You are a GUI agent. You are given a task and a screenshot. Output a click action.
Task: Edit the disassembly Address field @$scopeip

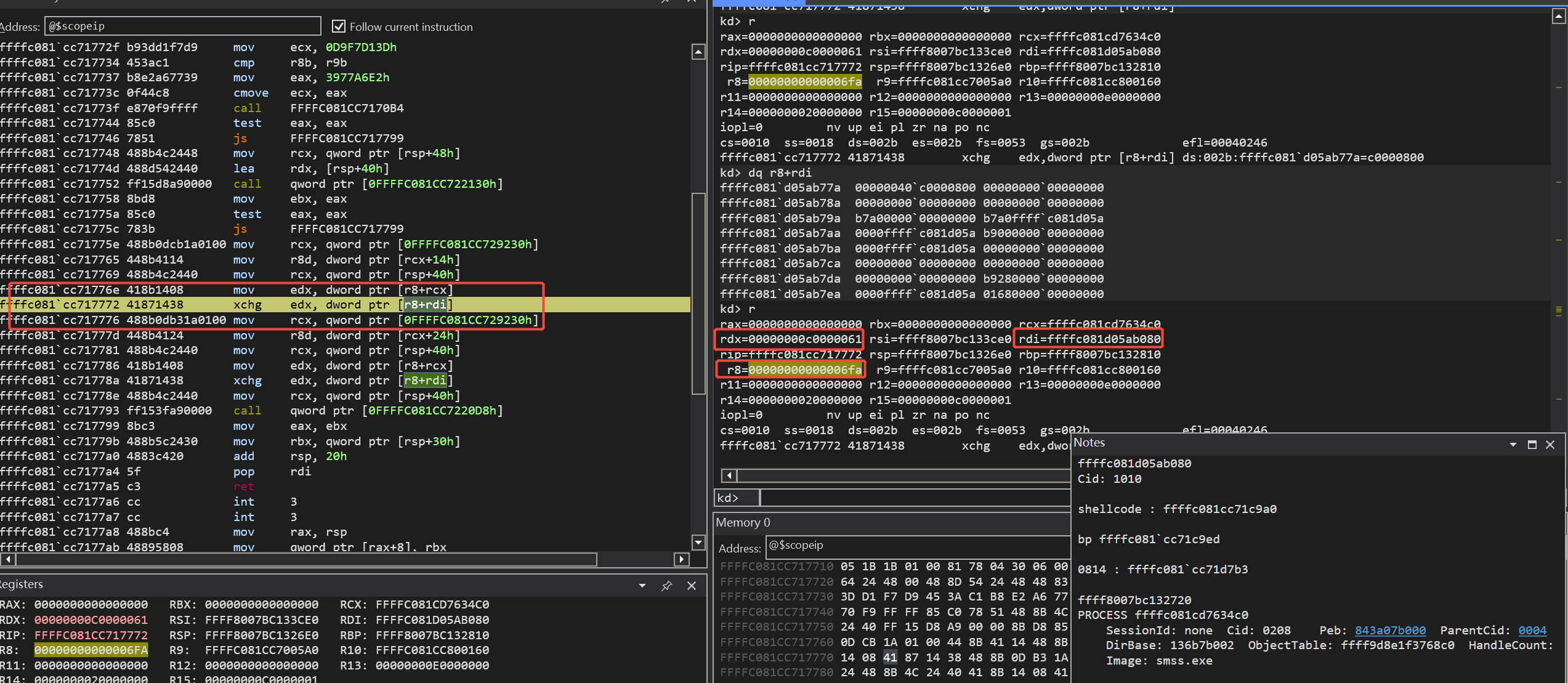(182, 26)
